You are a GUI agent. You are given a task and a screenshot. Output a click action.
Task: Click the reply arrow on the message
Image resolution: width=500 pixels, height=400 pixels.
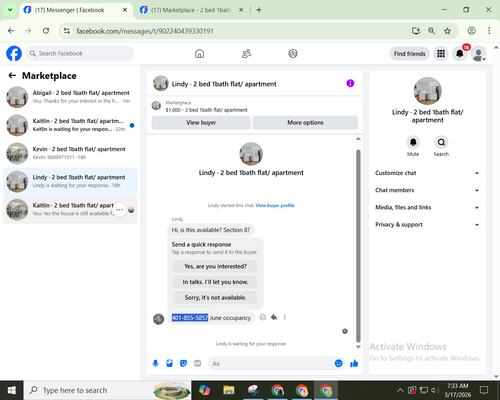[x=274, y=317]
